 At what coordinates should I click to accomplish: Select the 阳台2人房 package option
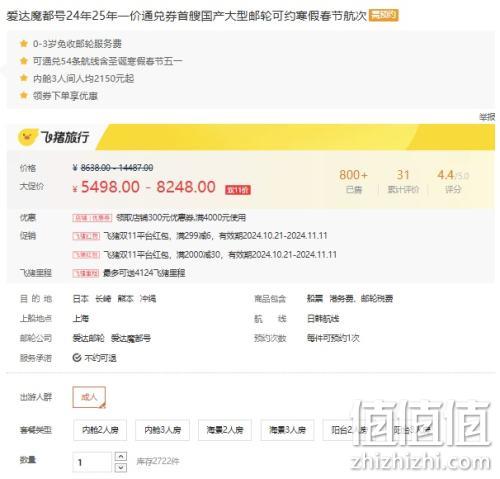pos(349,430)
